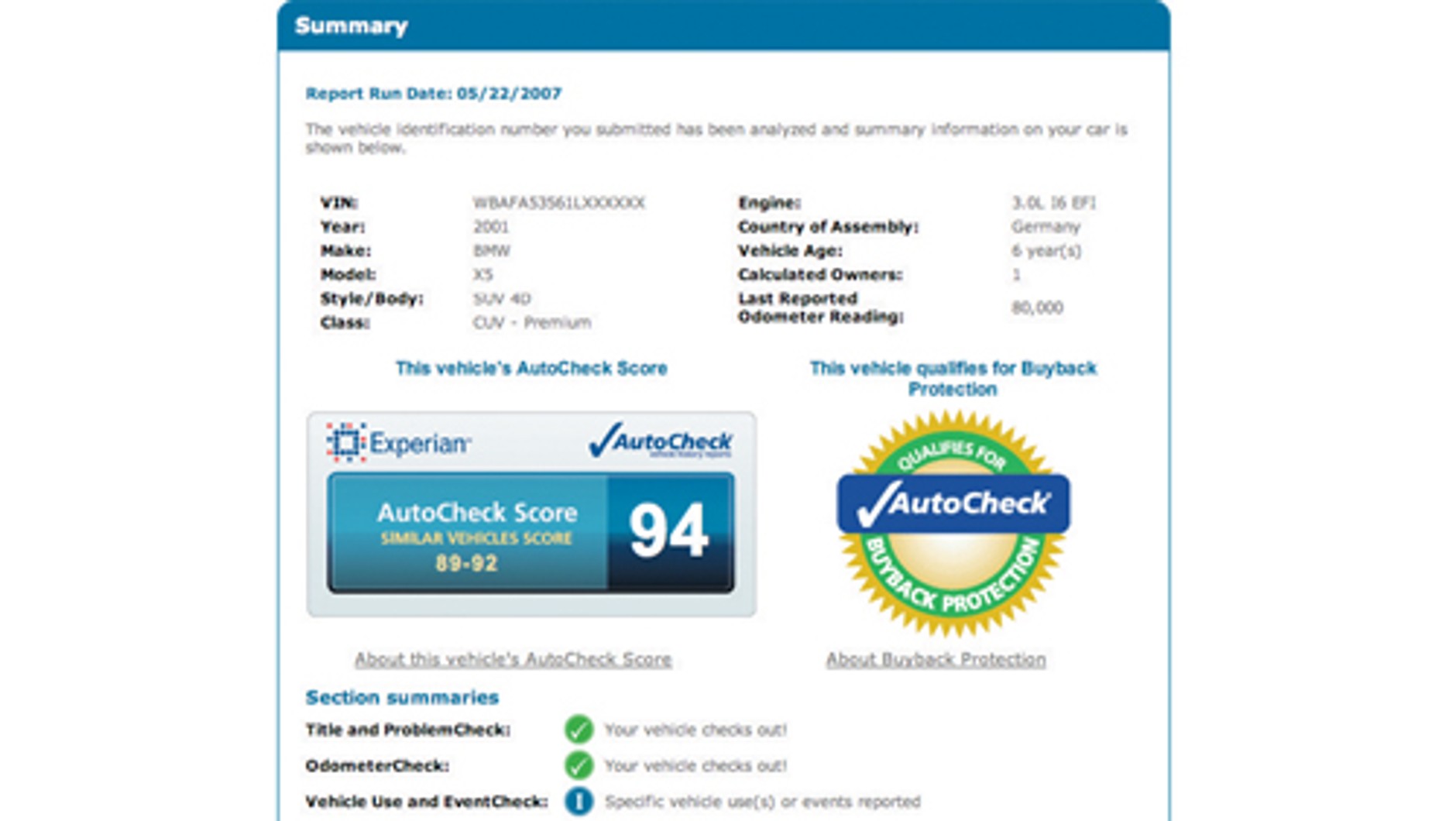This screenshot has width=1456, height=821.
Task: Click the Report Run Date 05/22/2007 text
Action: point(434,94)
